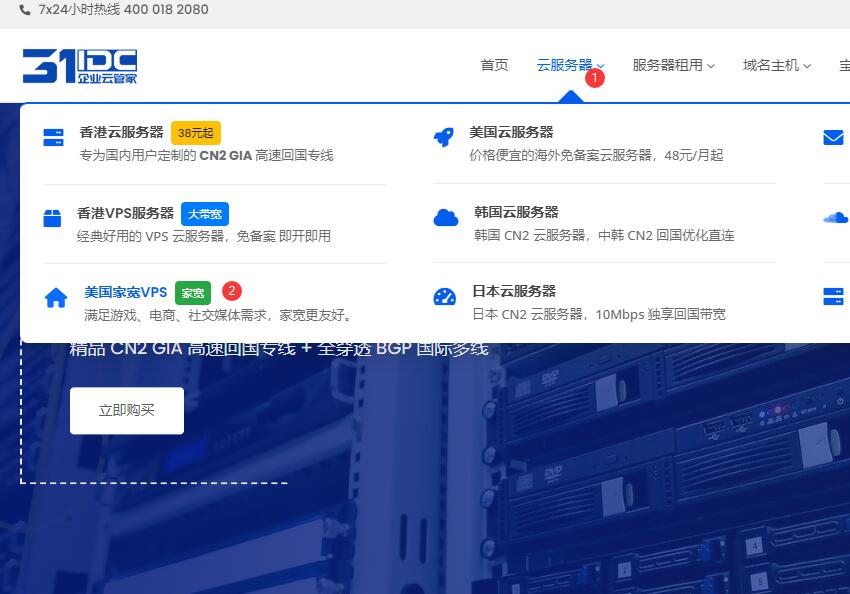
Task: Expand the 域名主机 dropdown menu
Action: (777, 66)
